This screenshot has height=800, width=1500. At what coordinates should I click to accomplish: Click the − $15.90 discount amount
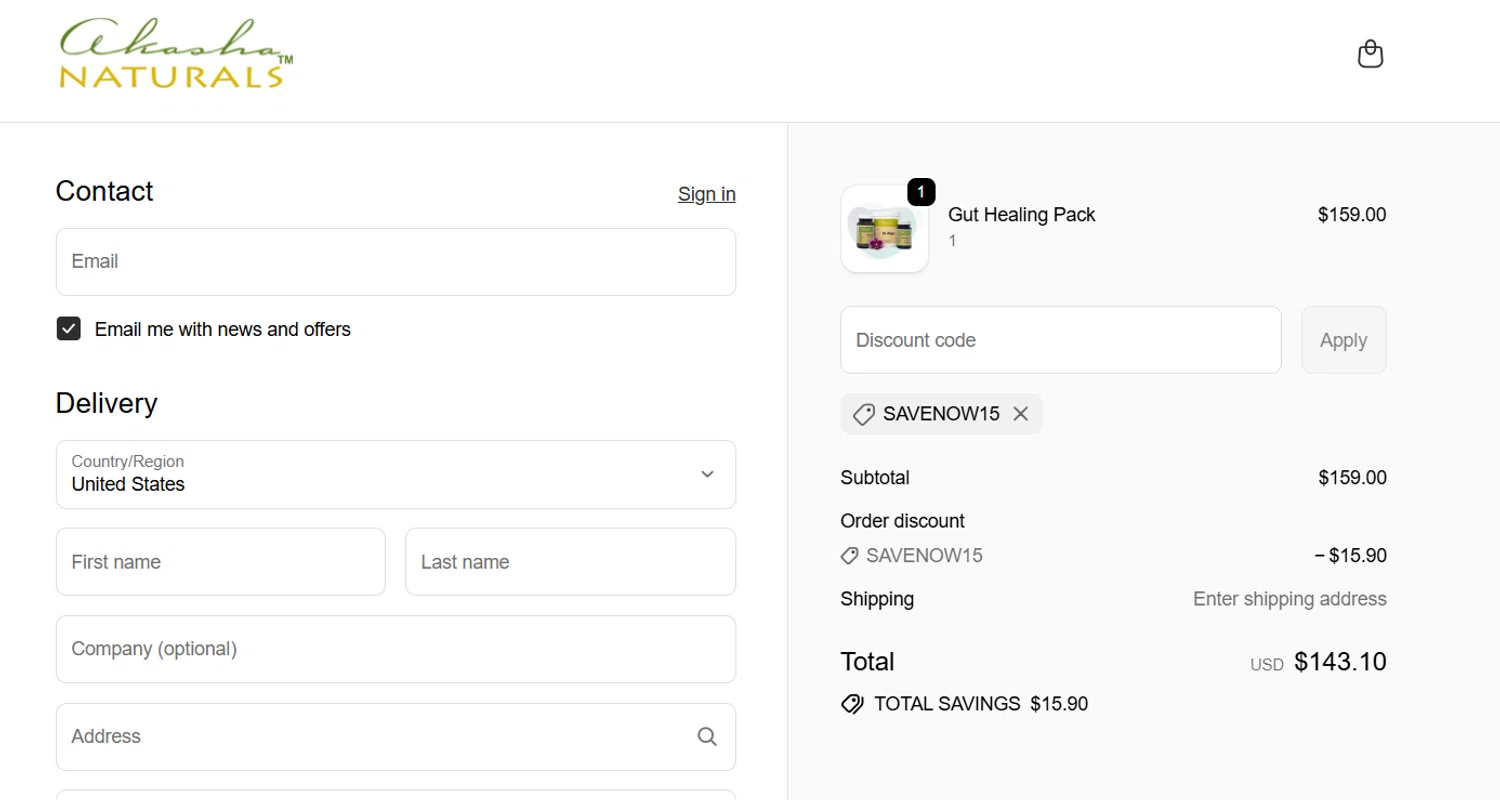[1350, 556]
